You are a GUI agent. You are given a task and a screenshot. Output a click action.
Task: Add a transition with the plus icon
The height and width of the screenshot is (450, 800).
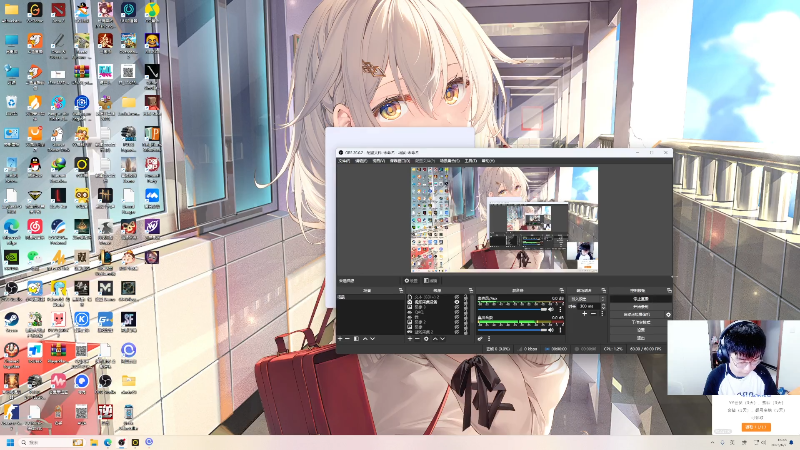click(585, 314)
